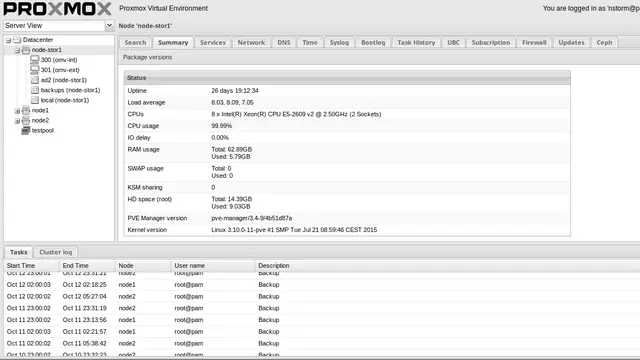Collapse the node-stor1 tree branch
This screenshot has height=360, width=640.
click(x=17, y=50)
